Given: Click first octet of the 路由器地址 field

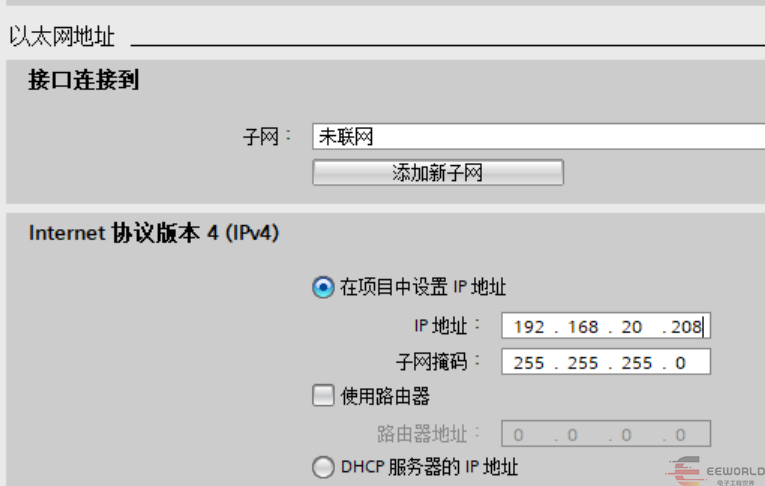Looking at the screenshot, I should coord(519,434).
